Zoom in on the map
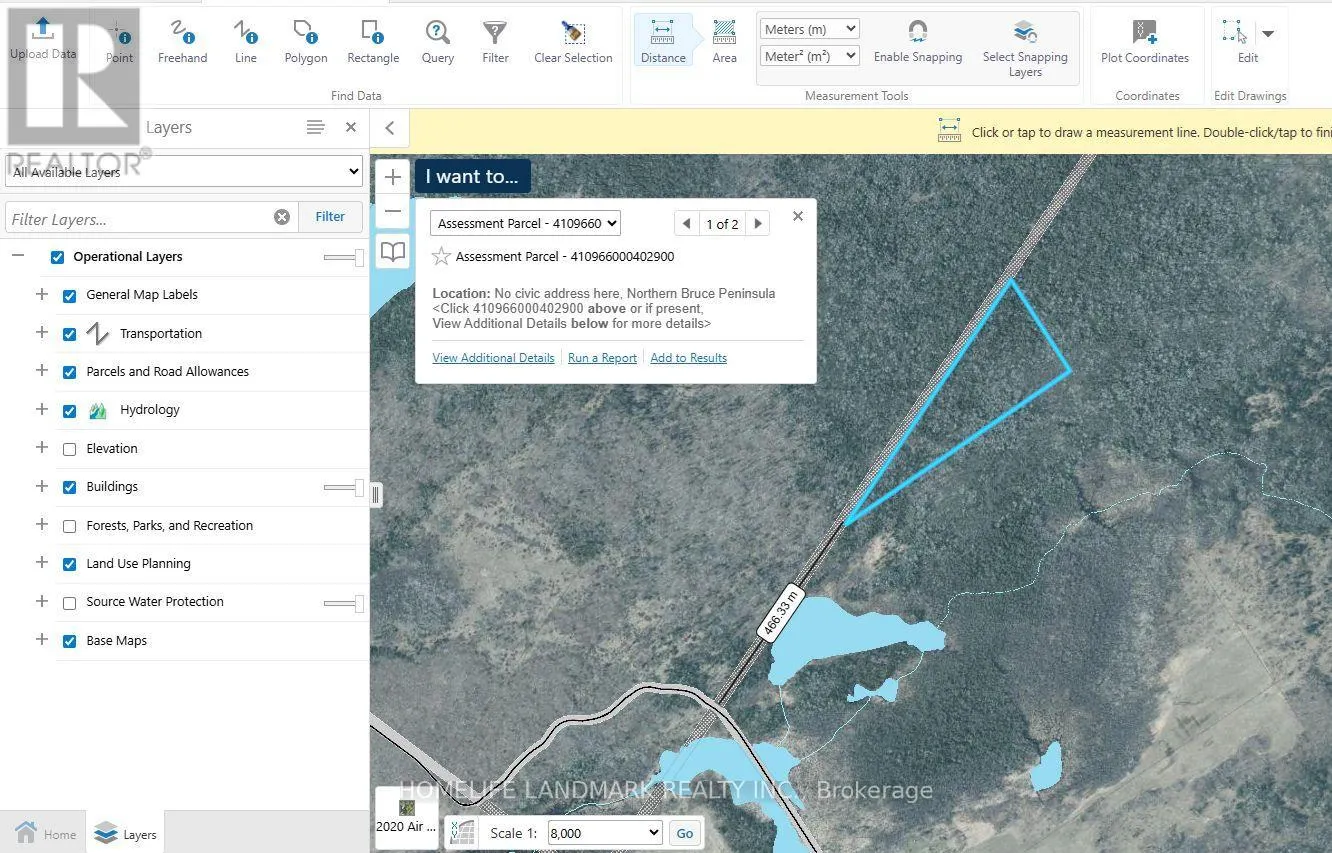The height and width of the screenshot is (853, 1332). pyautogui.click(x=393, y=177)
